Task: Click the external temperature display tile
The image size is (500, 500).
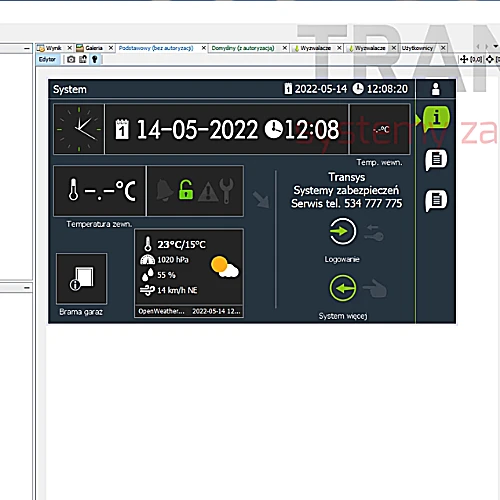Action: (99, 191)
